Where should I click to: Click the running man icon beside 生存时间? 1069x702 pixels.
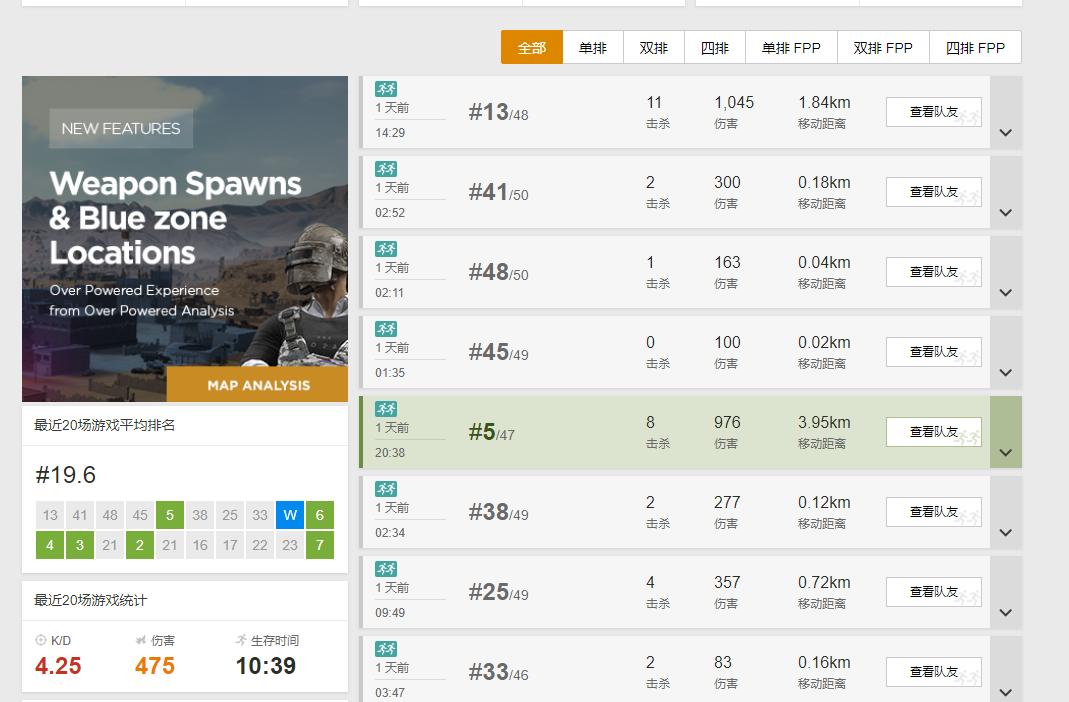(x=241, y=640)
